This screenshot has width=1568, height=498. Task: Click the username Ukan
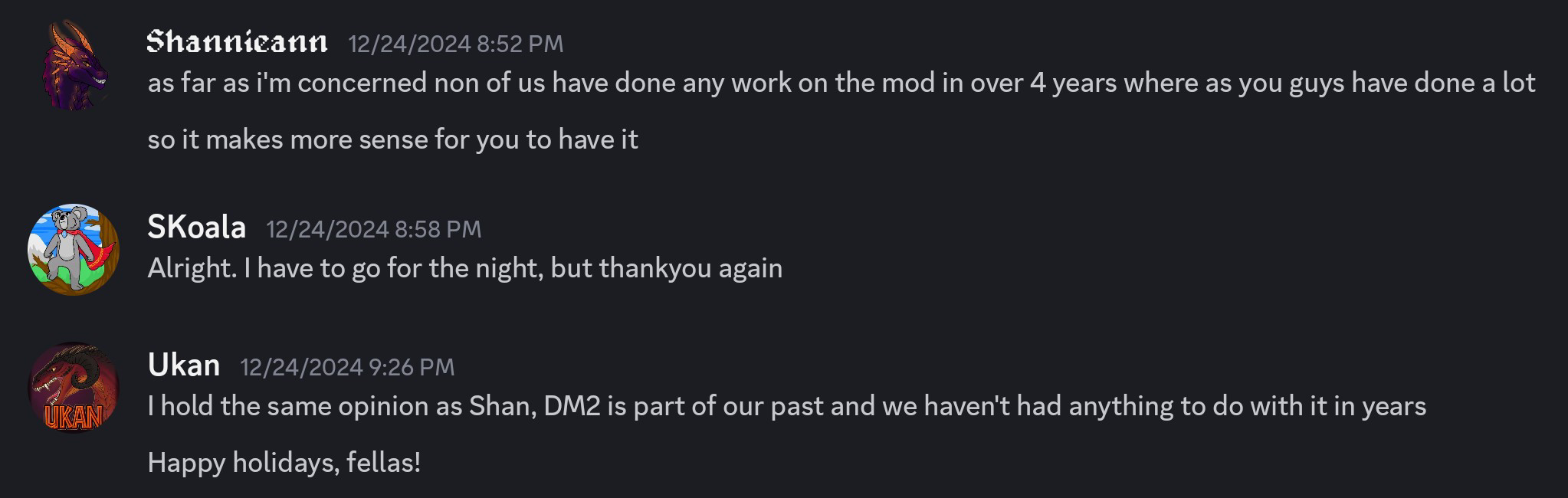[x=184, y=365]
